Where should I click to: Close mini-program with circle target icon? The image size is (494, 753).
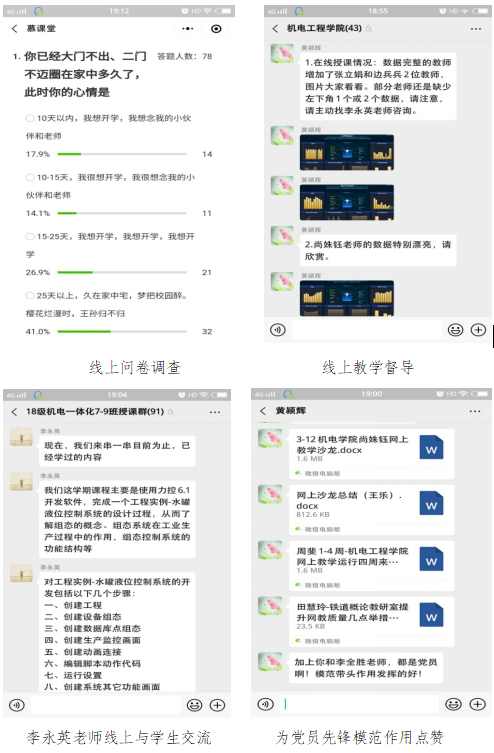point(217,29)
